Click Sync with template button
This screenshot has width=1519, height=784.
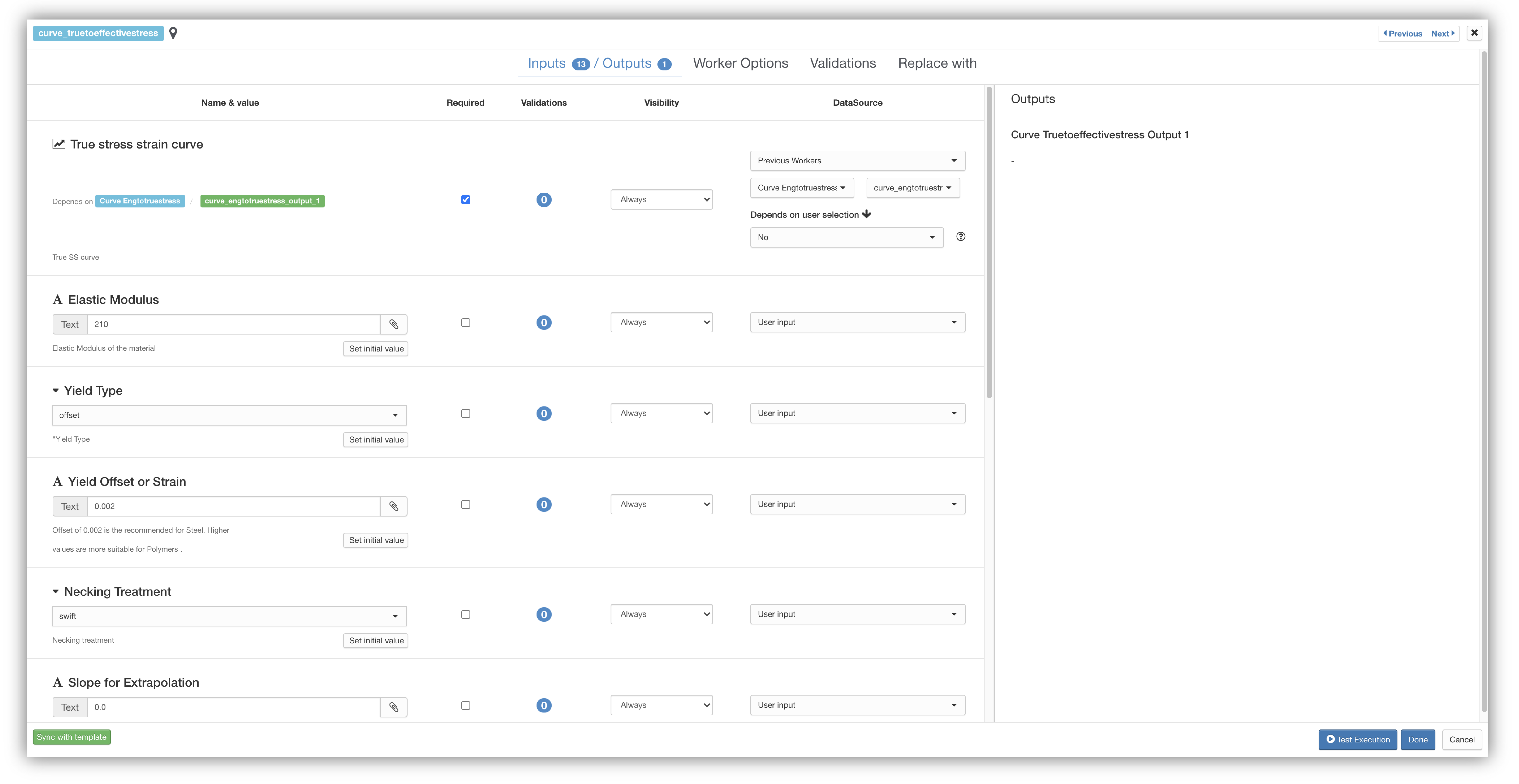tap(72, 737)
